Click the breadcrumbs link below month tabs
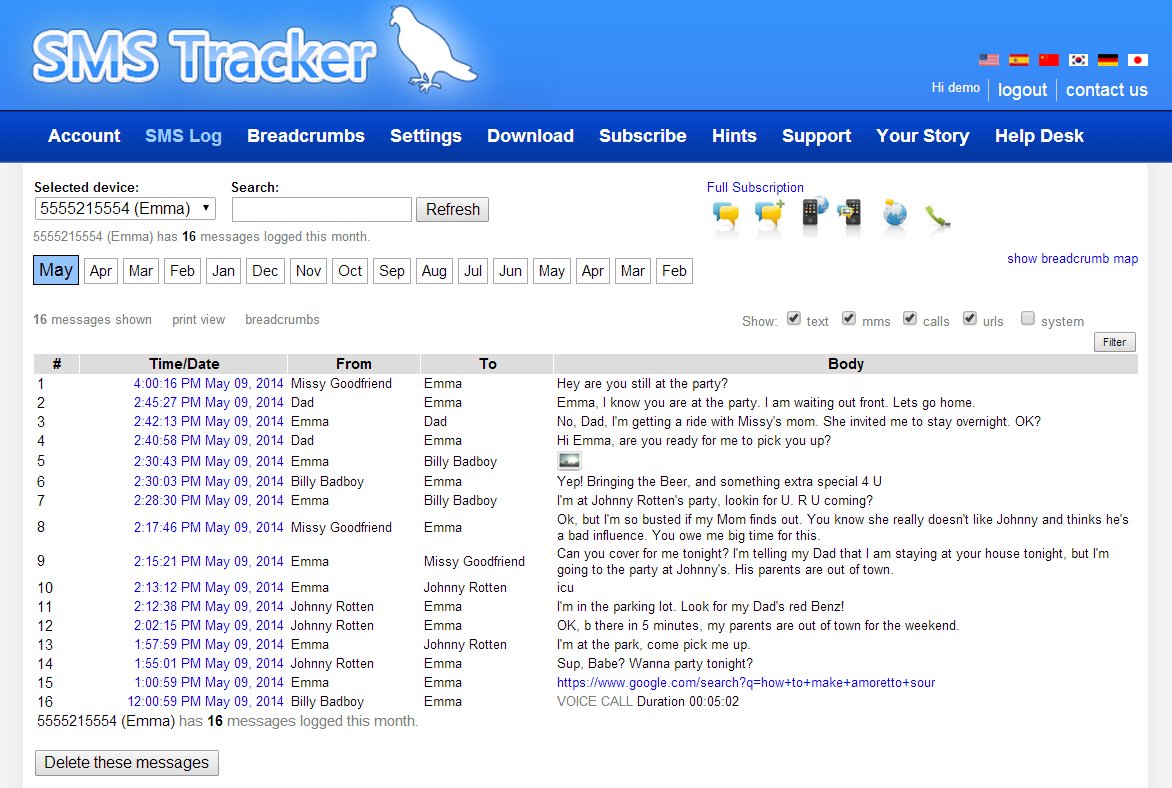 (x=282, y=320)
